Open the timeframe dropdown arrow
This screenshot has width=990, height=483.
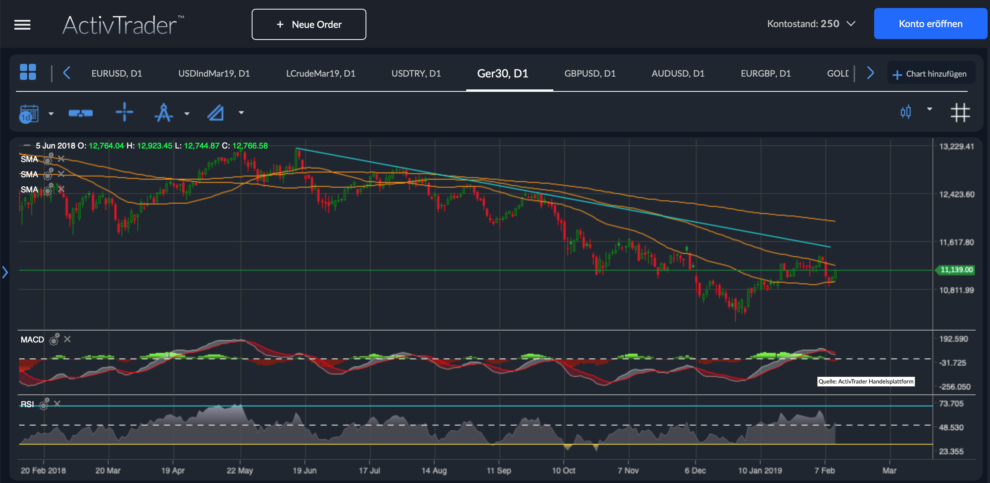pos(51,114)
